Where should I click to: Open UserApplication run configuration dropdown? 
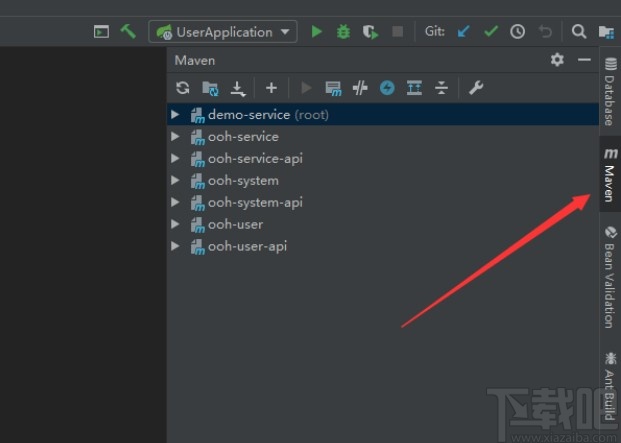pos(223,32)
